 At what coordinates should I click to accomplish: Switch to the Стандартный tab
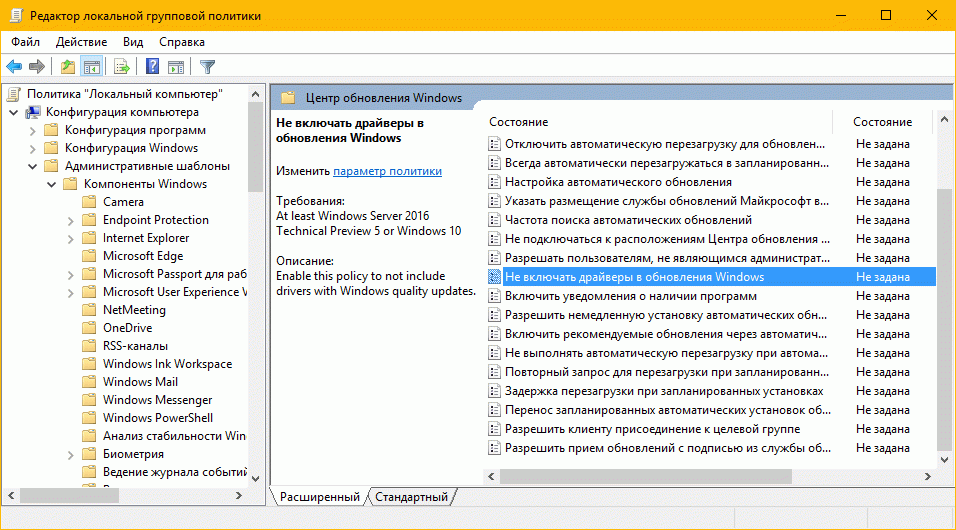coord(411,497)
